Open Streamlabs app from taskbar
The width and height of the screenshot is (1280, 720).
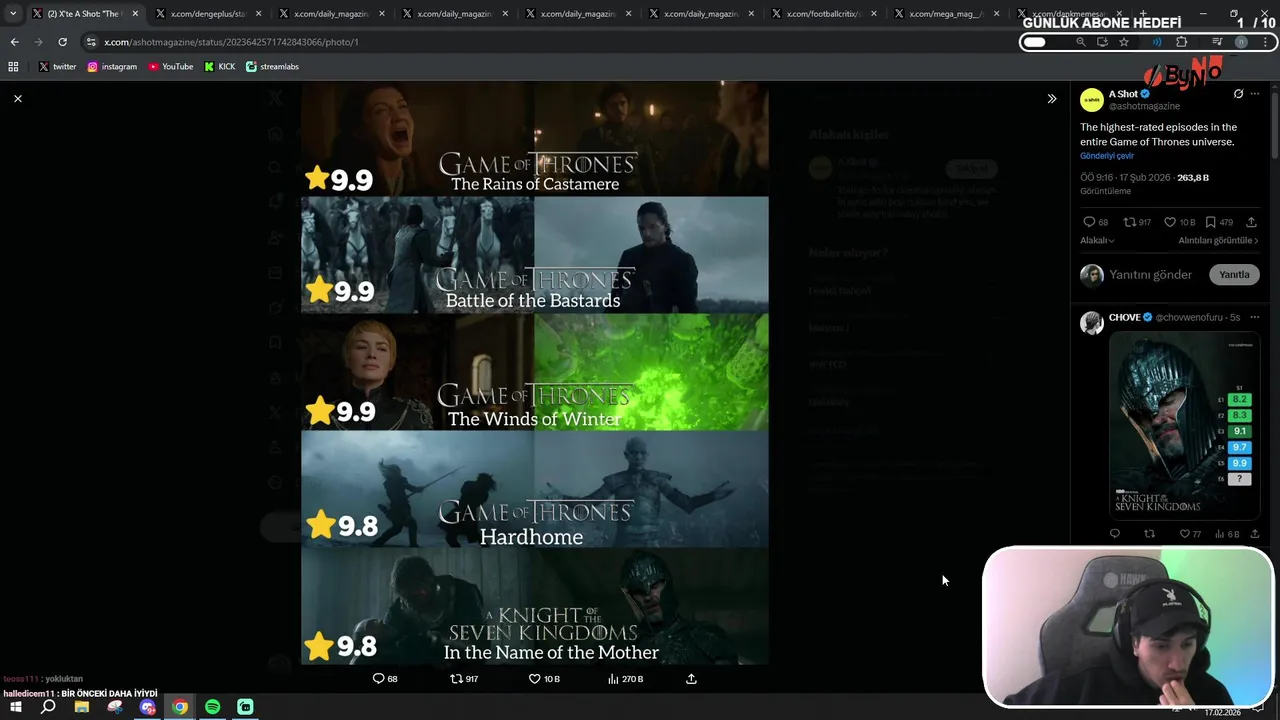(x=245, y=707)
